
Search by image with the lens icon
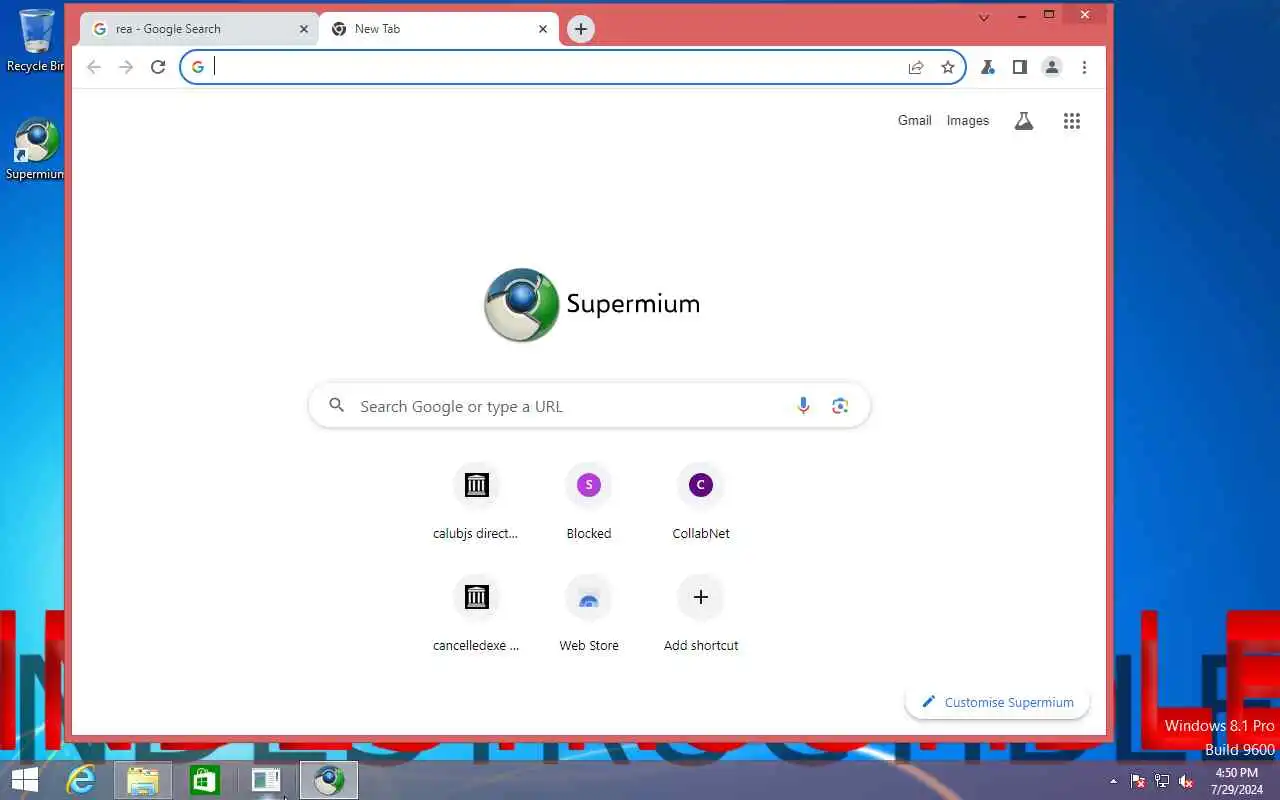tap(840, 406)
